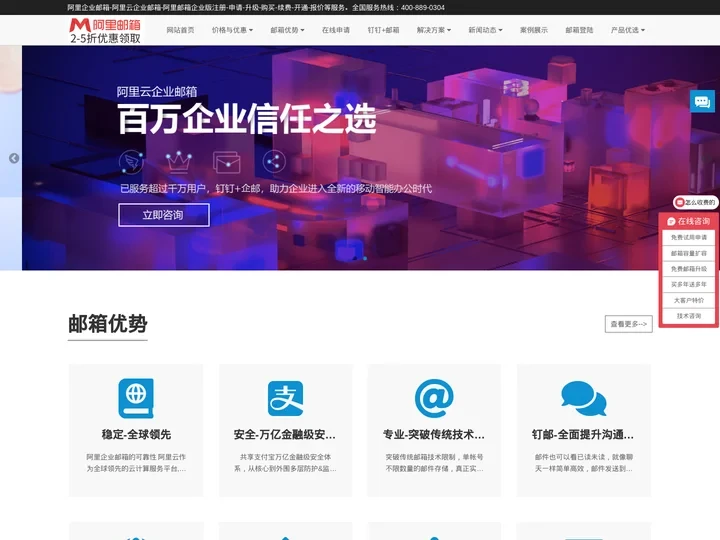The image size is (720, 540).
Task: Click the 已服务超过千万用户 banner tagline
Action: [276, 189]
